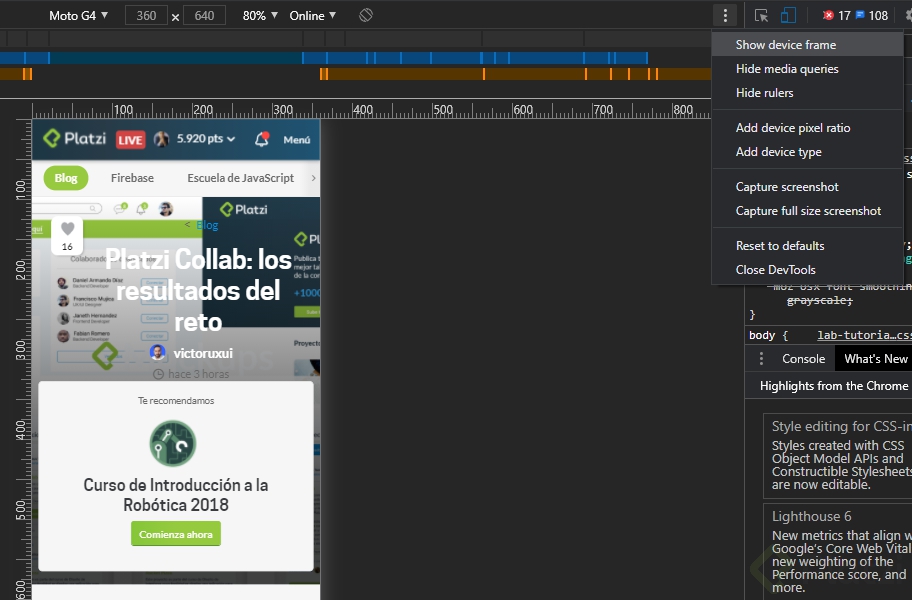Toggle the device toolbar icon
Viewport: 912px width, 600px height.
(x=788, y=16)
